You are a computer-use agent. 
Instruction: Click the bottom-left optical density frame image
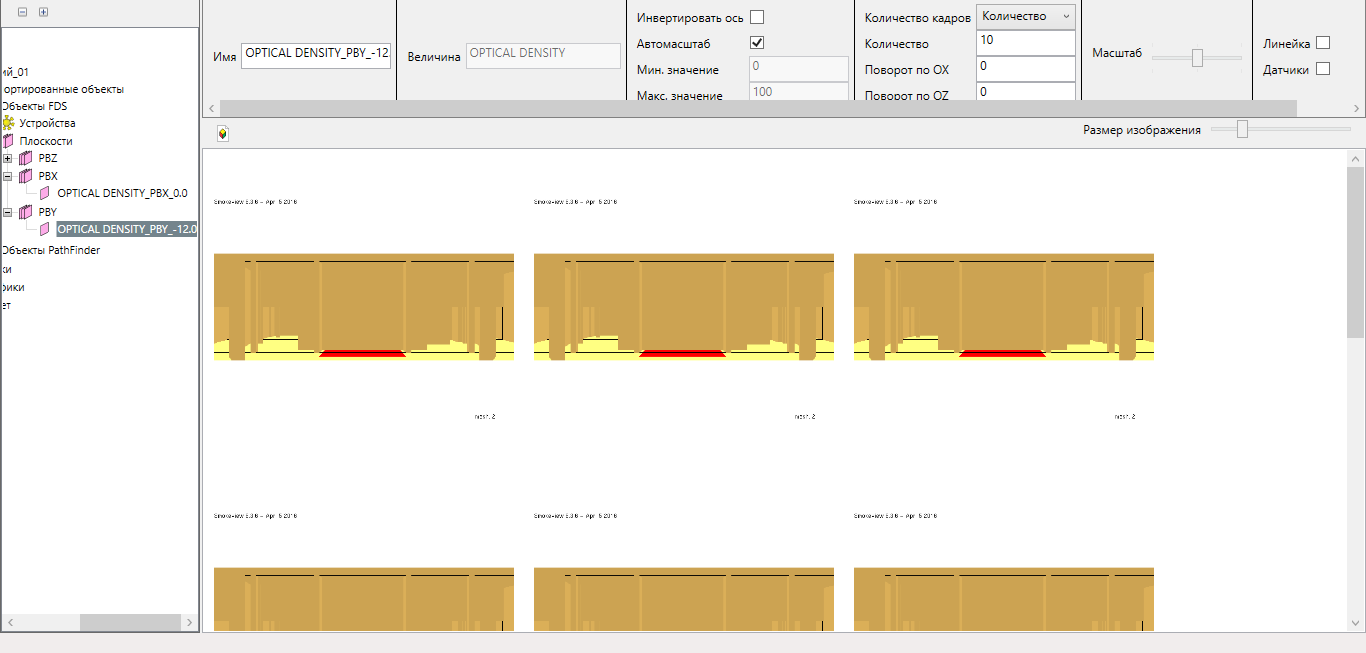tap(364, 600)
